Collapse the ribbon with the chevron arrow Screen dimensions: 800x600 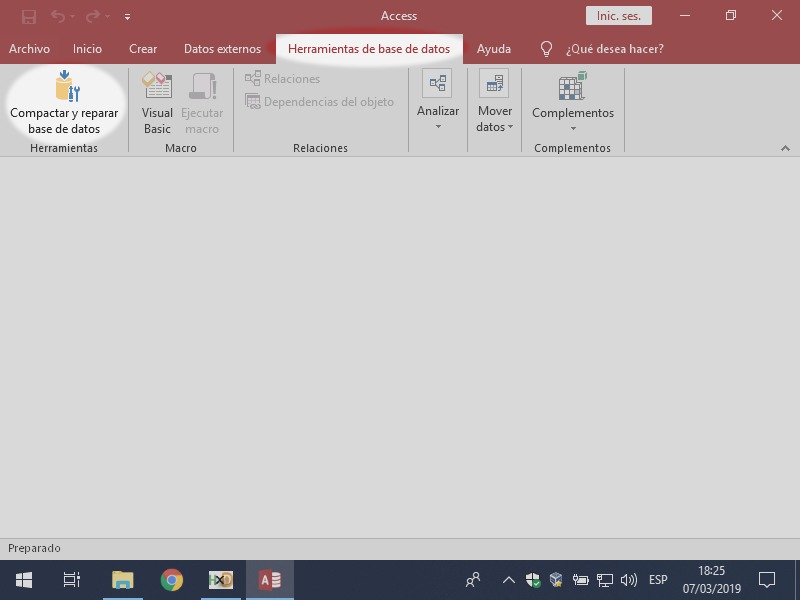click(785, 148)
